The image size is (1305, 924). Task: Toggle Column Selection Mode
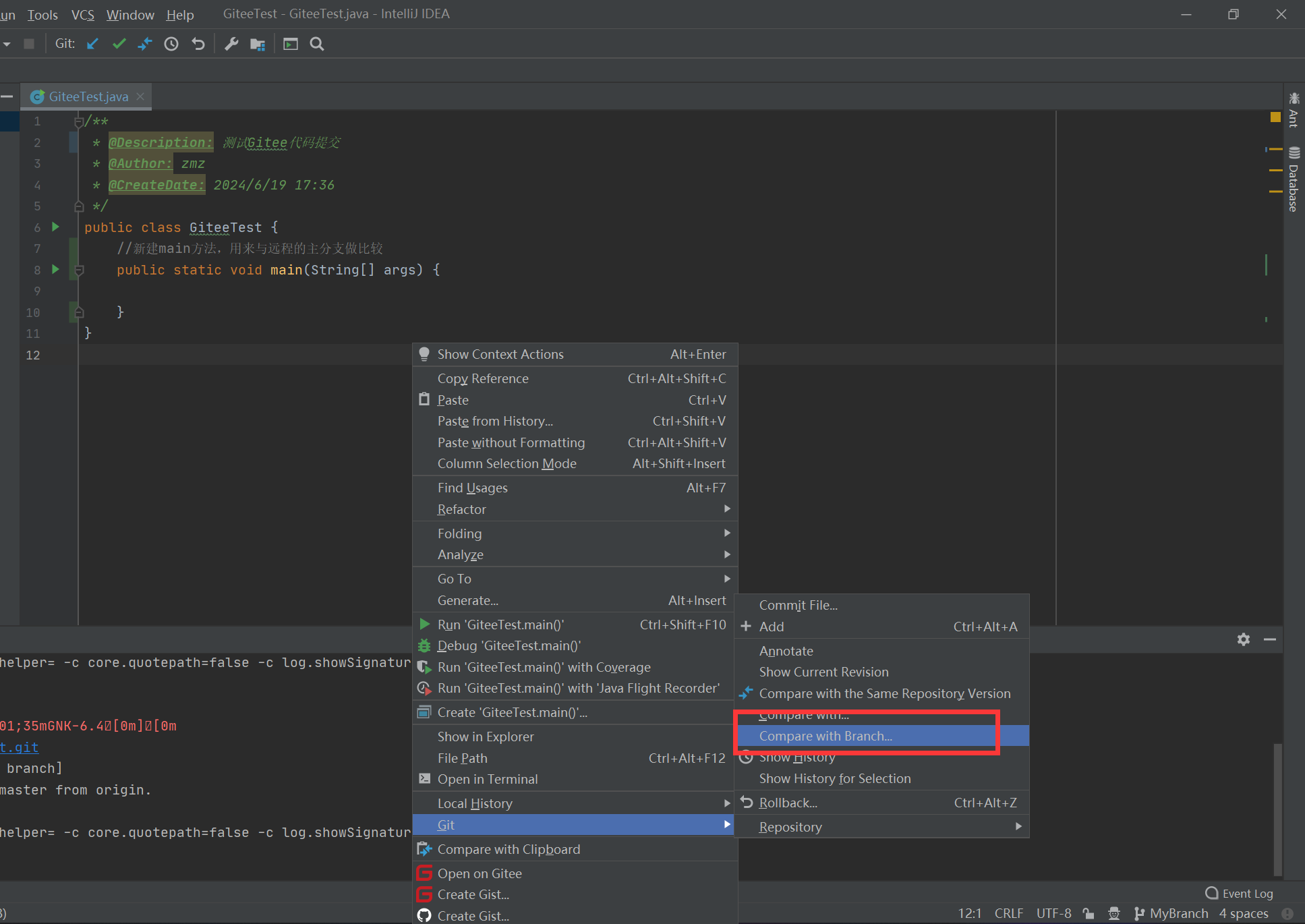point(575,463)
